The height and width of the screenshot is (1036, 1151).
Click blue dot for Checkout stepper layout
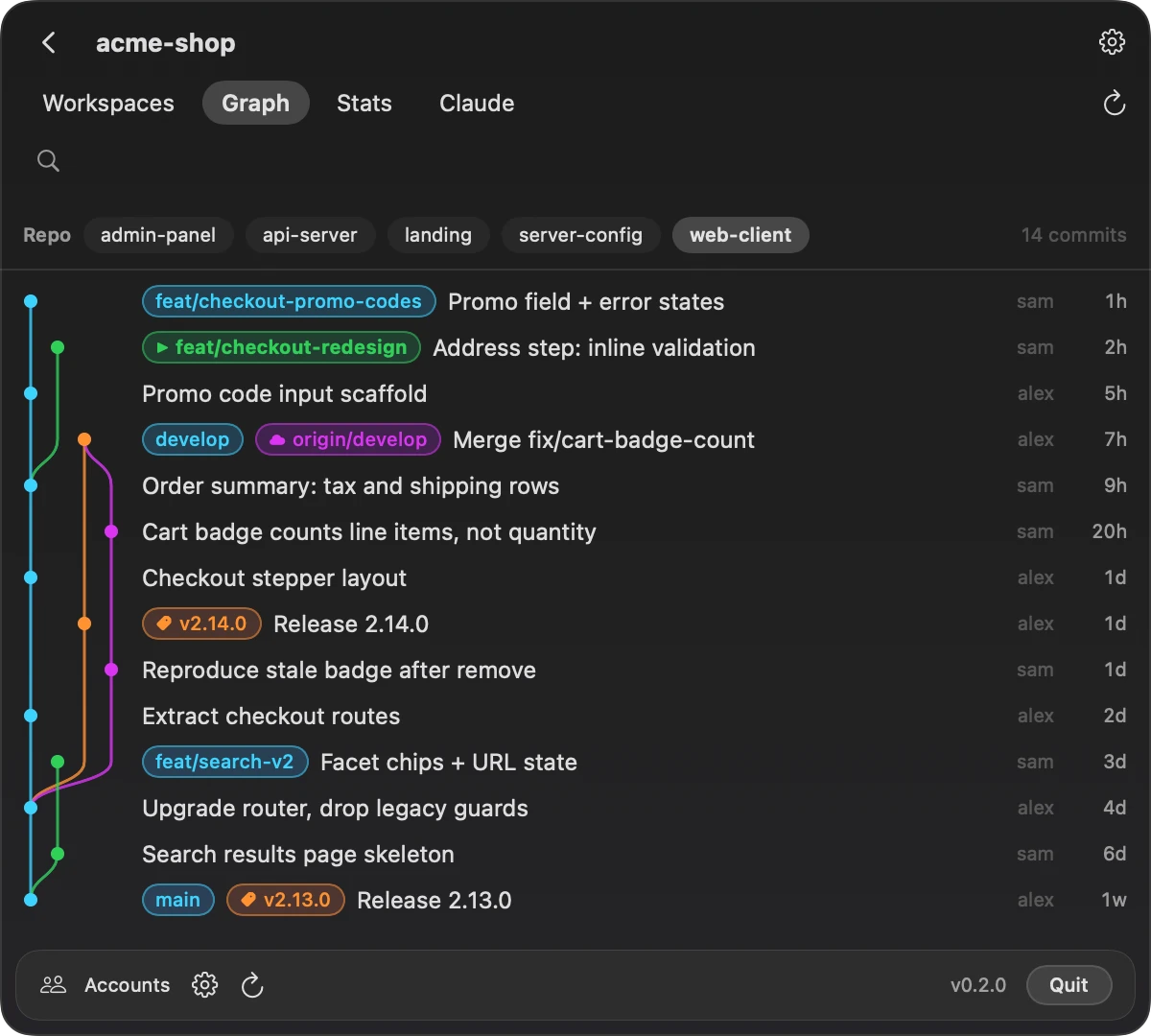pos(31,577)
